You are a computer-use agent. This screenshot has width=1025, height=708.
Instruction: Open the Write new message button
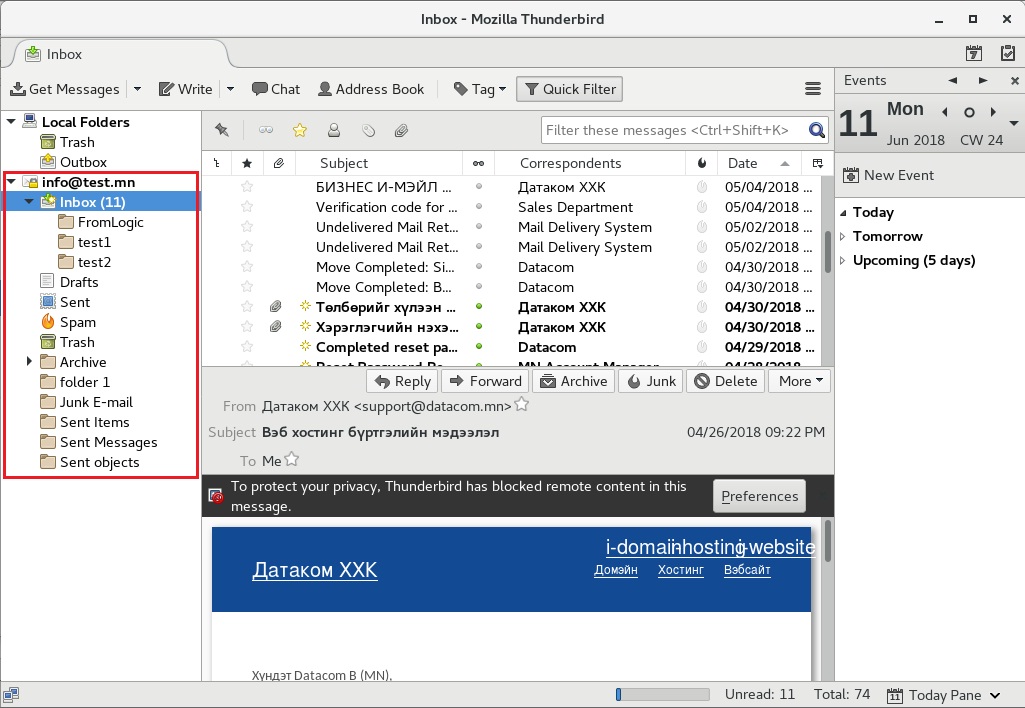[186, 89]
